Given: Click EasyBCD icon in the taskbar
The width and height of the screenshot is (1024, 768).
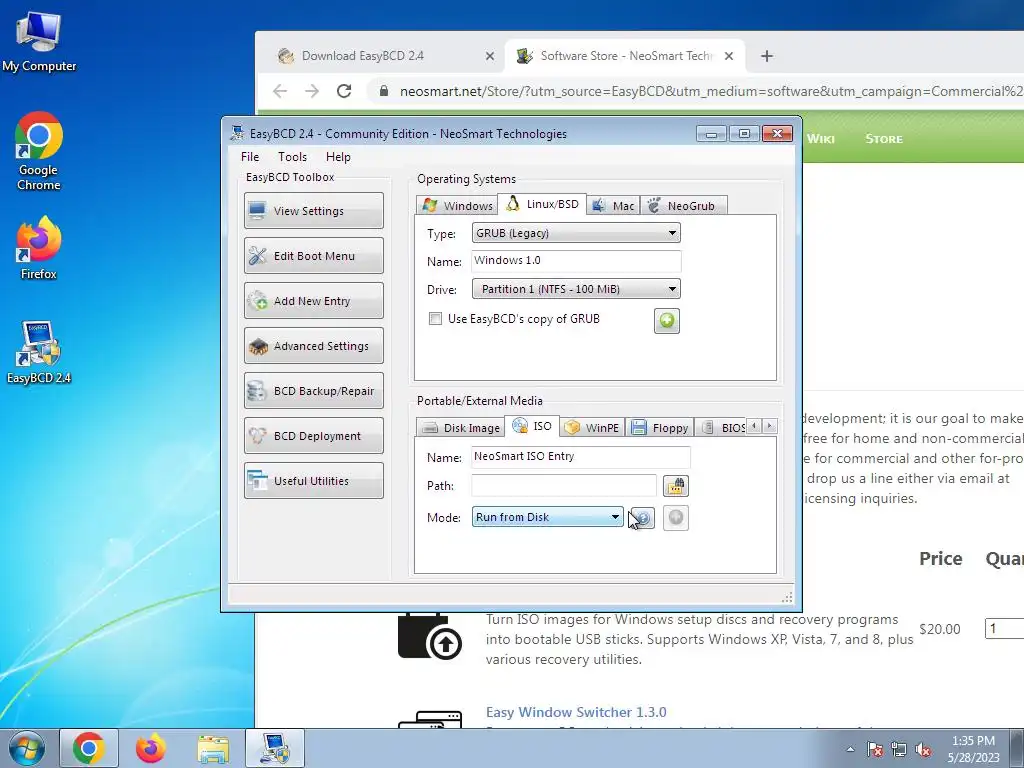Looking at the screenshot, I should click(x=275, y=748).
